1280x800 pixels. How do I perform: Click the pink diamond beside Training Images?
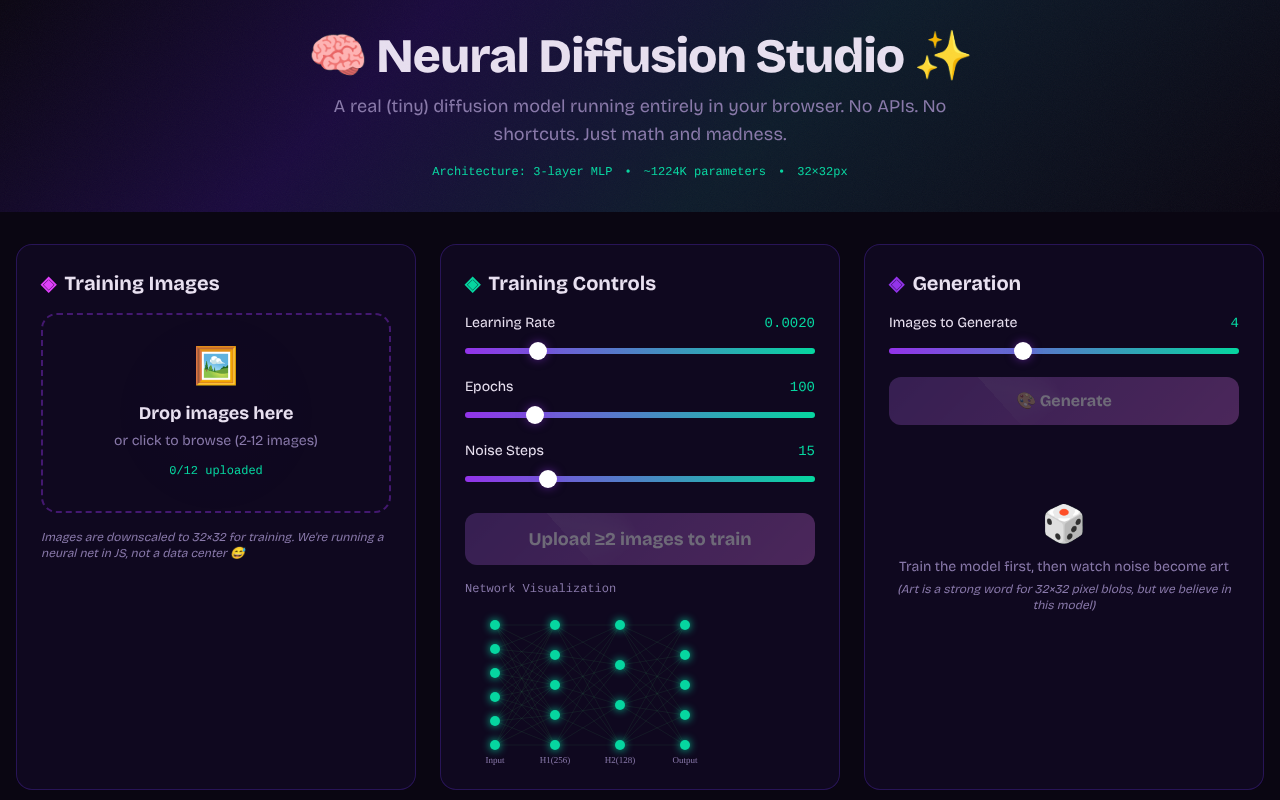coord(49,284)
